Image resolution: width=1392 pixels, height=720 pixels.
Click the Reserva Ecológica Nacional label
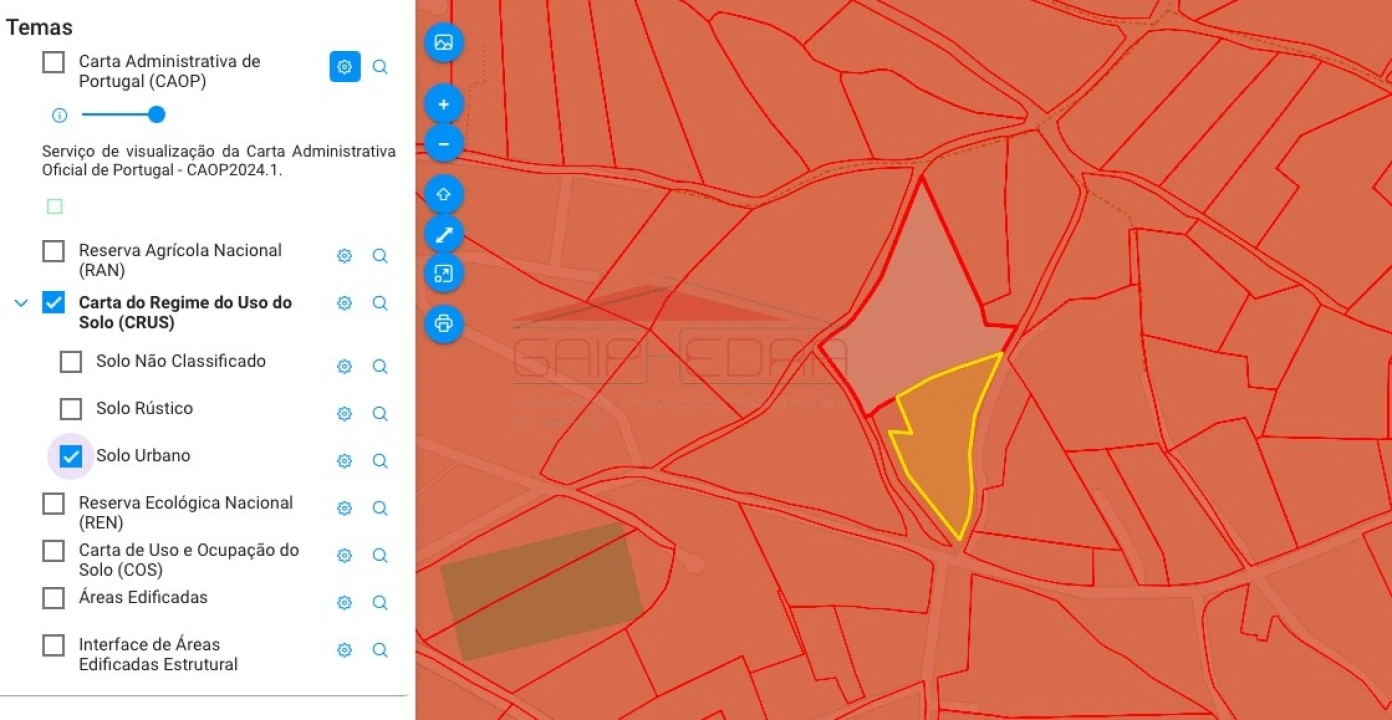pos(185,512)
